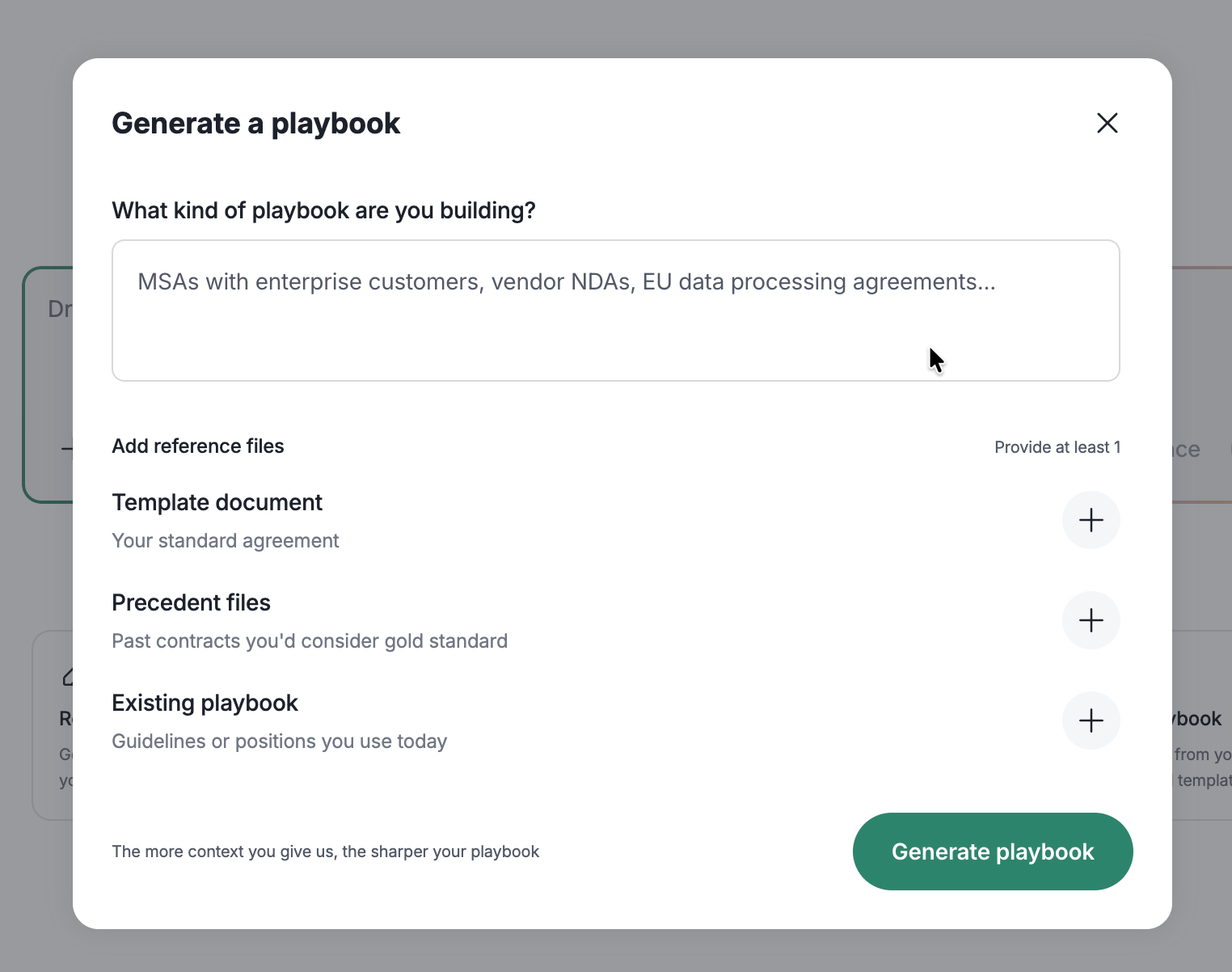Click the 'Your standard agreement' subtitle

pyautogui.click(x=226, y=541)
